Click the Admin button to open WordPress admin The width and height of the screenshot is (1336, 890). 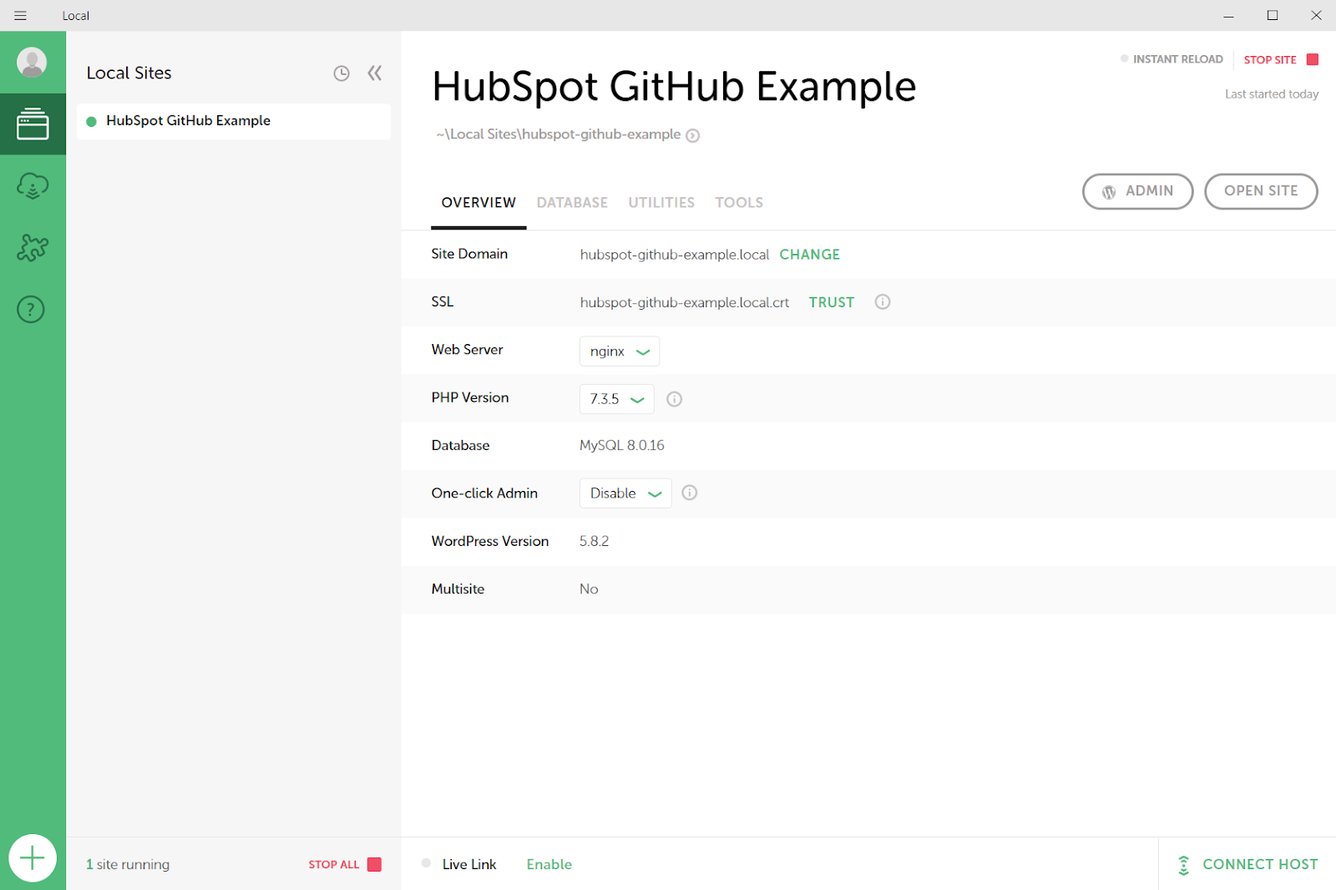pos(1137,191)
